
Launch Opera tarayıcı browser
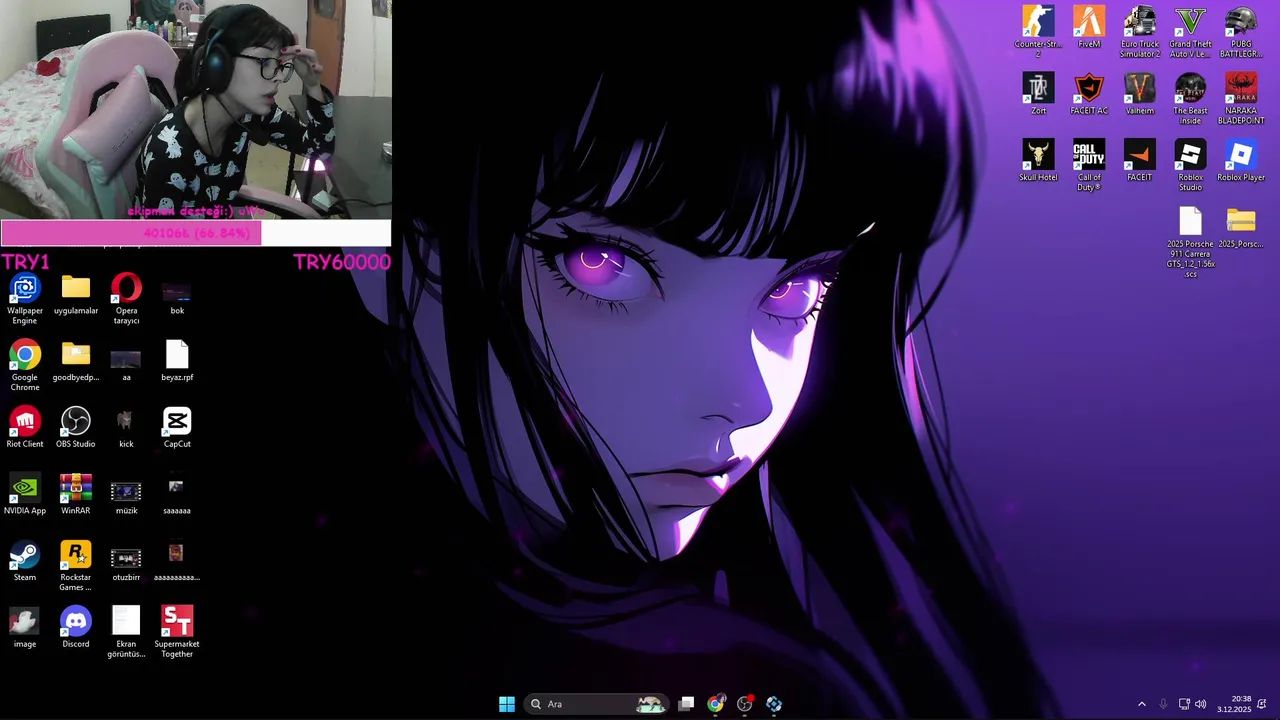point(126,299)
